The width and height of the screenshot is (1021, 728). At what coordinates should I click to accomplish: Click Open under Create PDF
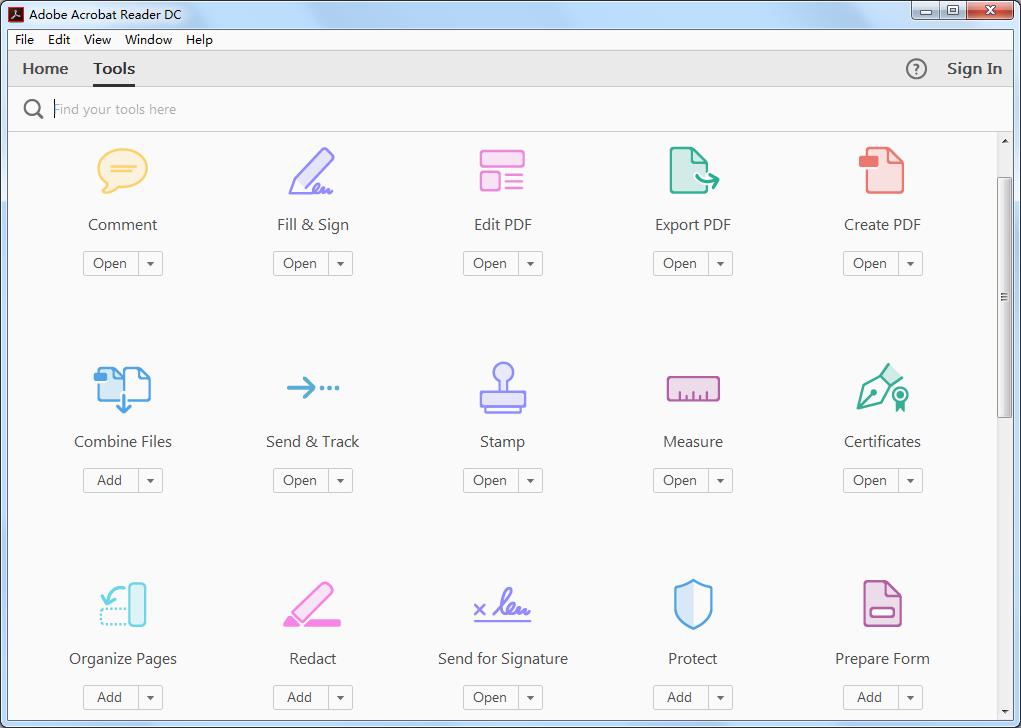tap(871, 264)
